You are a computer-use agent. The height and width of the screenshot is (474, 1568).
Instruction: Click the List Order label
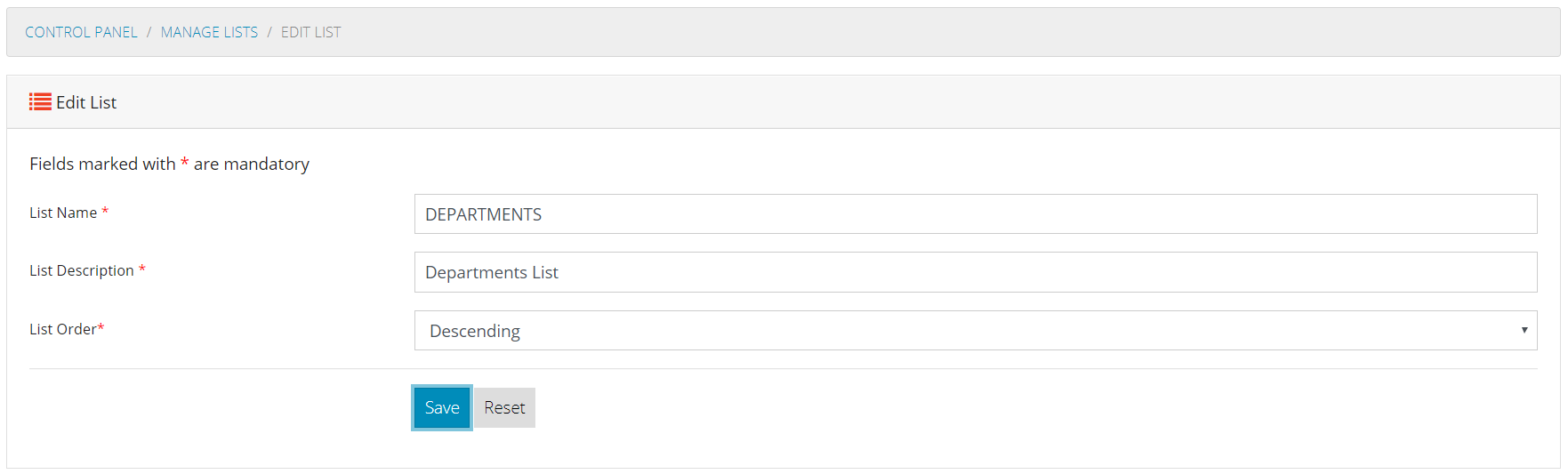click(63, 329)
